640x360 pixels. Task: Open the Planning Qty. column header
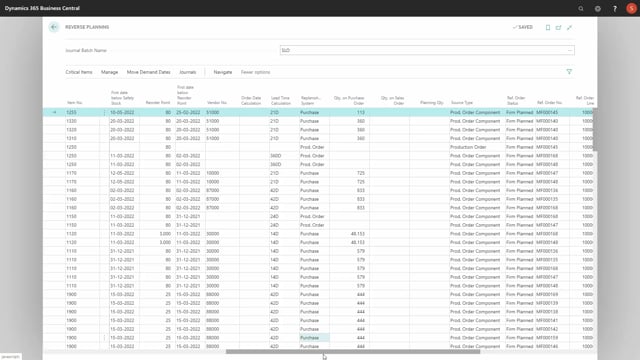tap(431, 103)
